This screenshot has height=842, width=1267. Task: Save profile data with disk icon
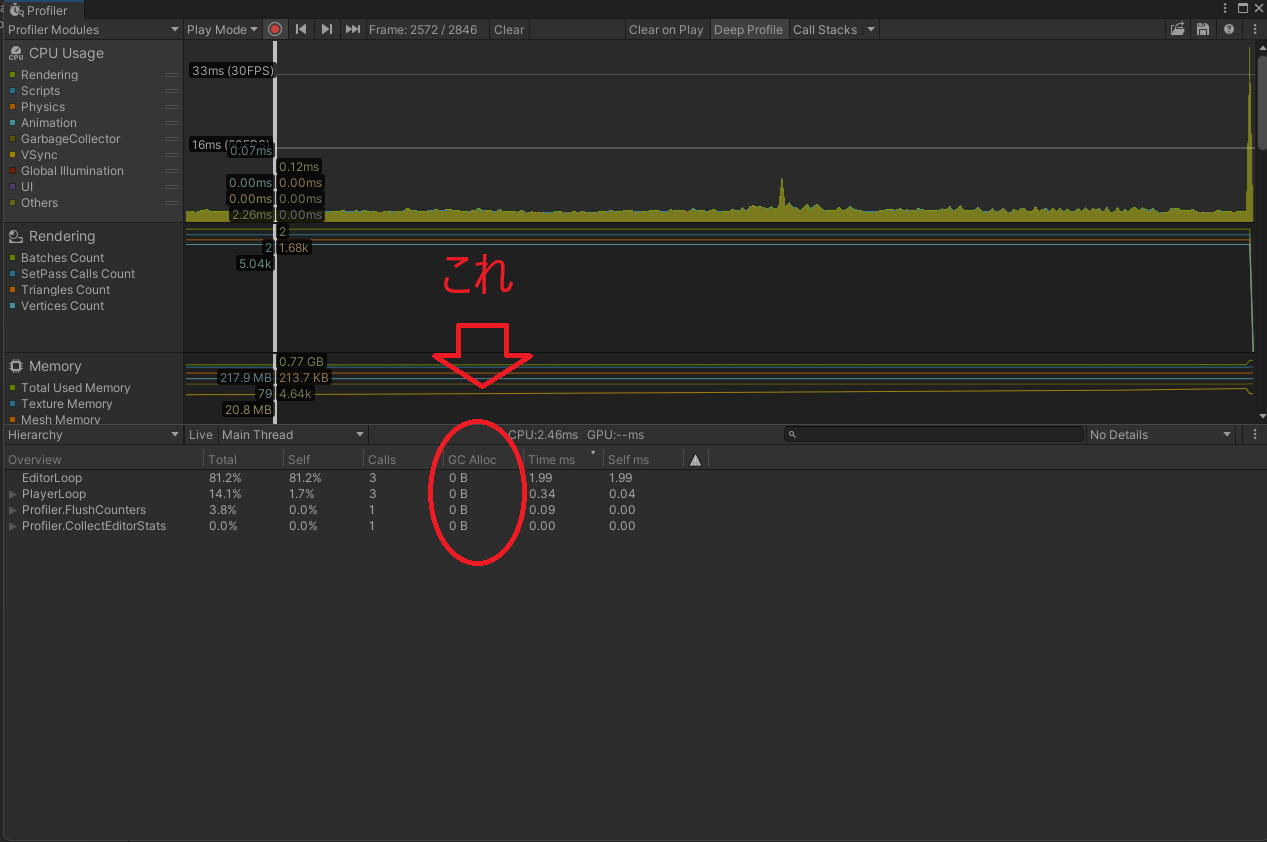(1202, 29)
